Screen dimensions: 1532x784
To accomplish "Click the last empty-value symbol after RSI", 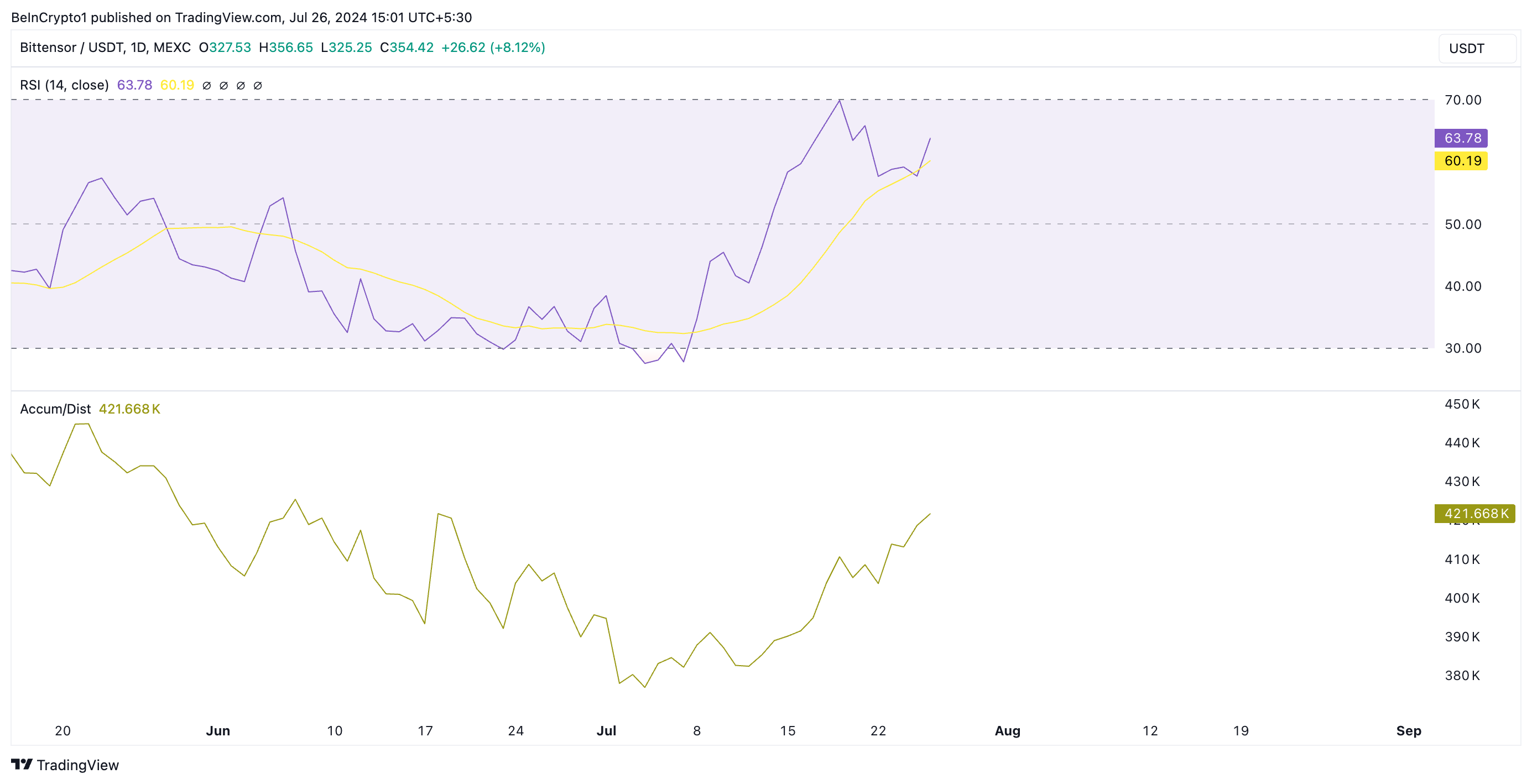I will (x=258, y=86).
